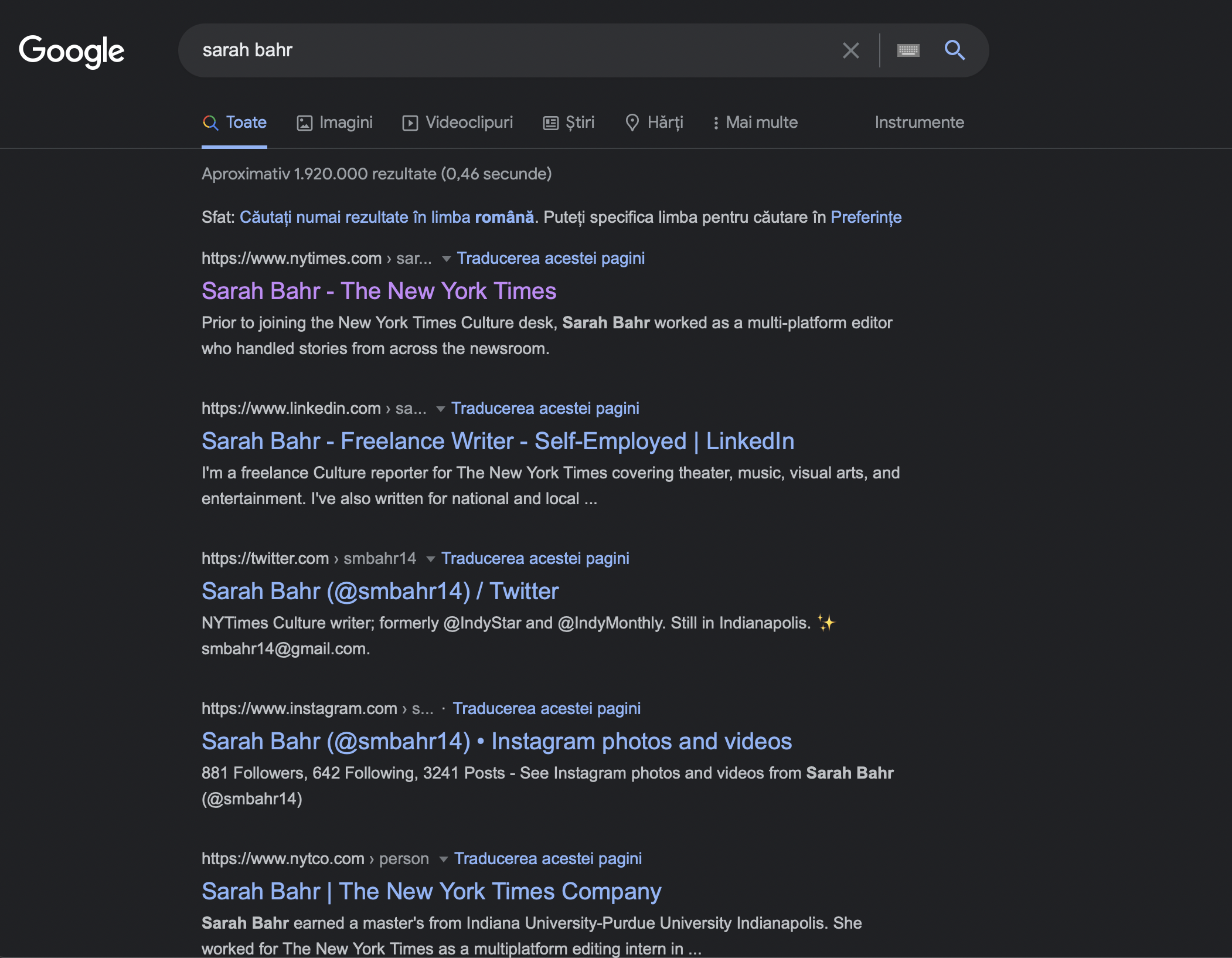1232x958 pixels.
Task: Click the Preferințe link
Action: pyautogui.click(x=866, y=218)
